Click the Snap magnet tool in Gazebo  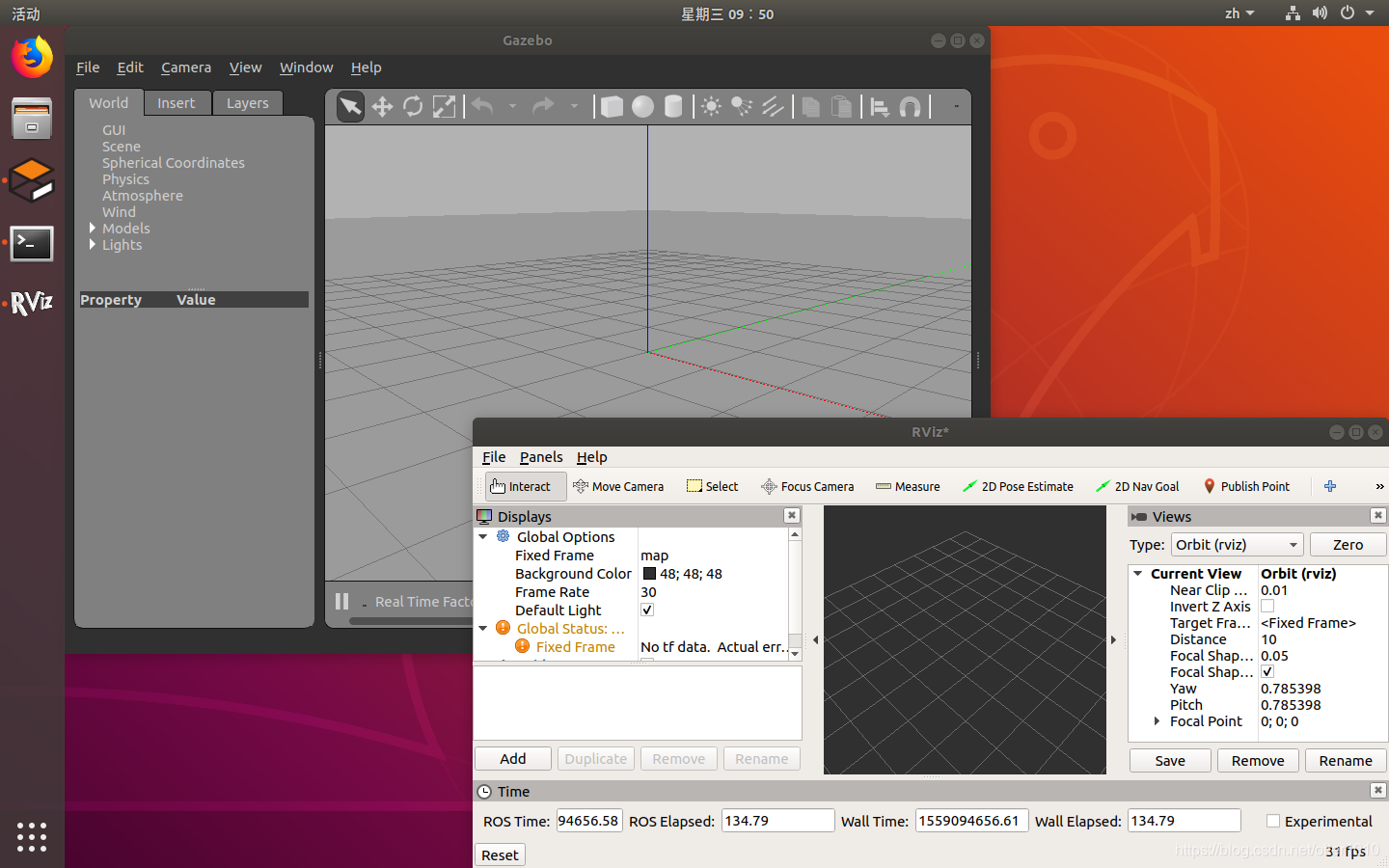click(x=911, y=106)
